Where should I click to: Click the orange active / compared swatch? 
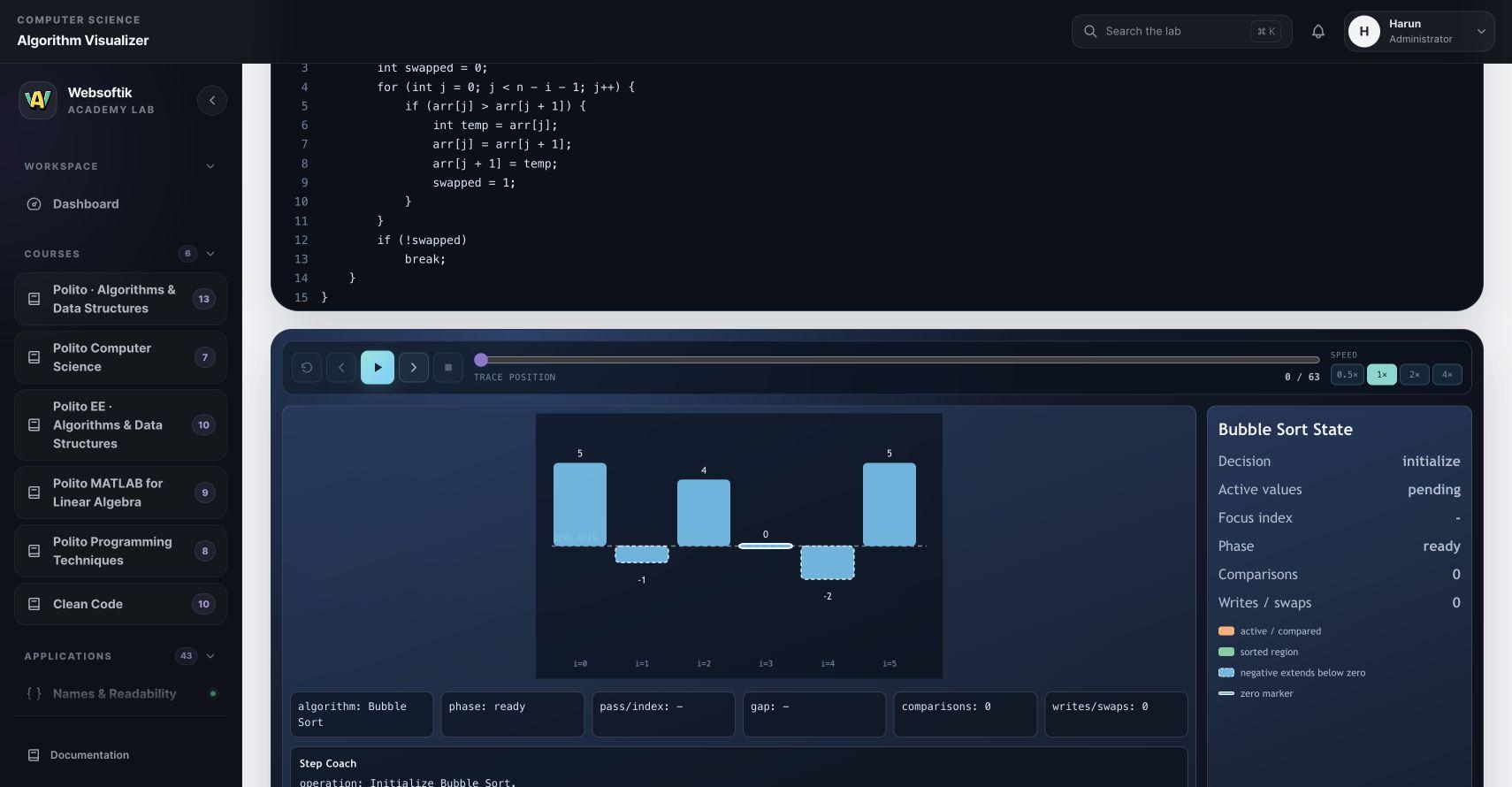[x=1226, y=631]
